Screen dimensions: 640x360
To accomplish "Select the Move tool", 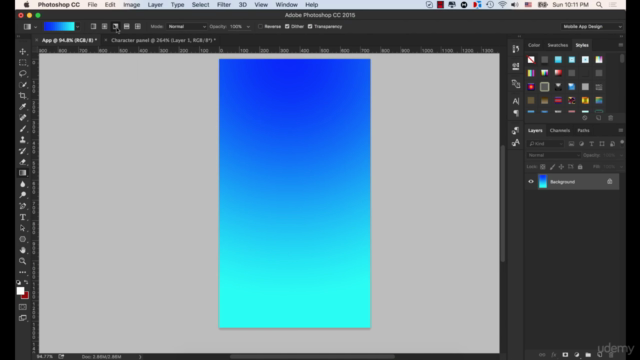I will [x=22, y=51].
